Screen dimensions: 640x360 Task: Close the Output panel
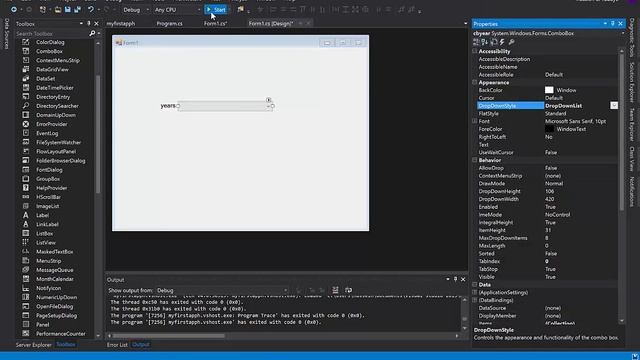click(463, 280)
